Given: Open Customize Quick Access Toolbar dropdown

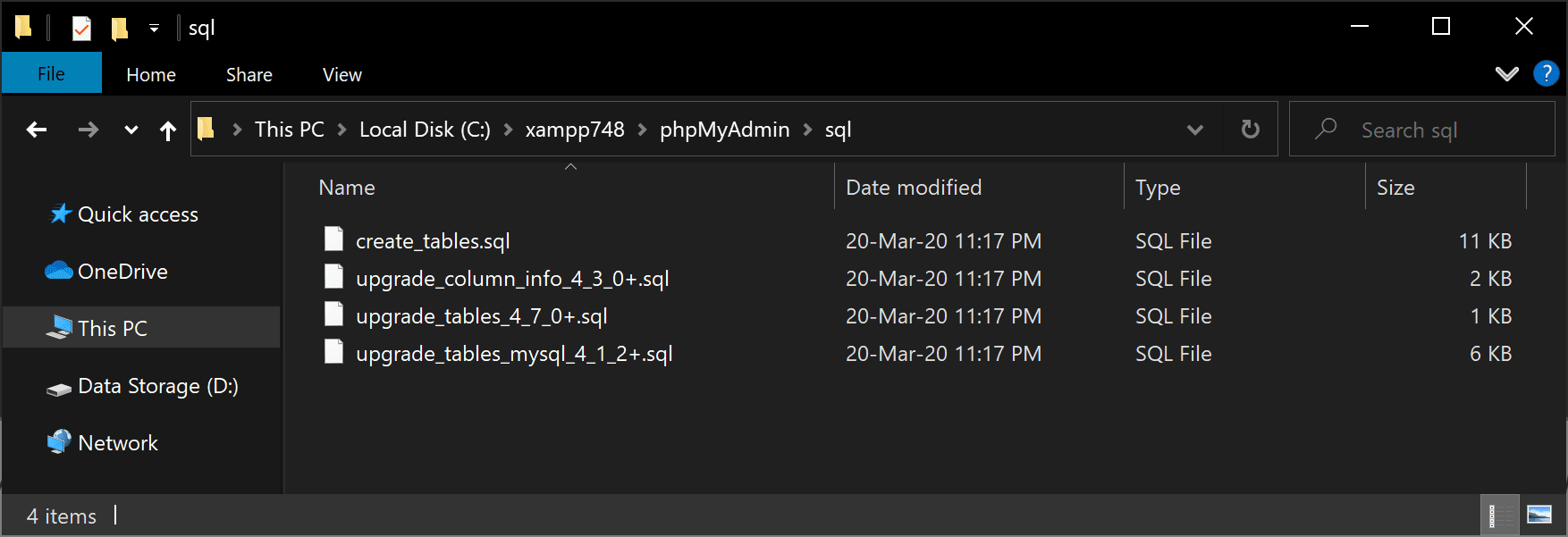Looking at the screenshot, I should tap(154, 29).
